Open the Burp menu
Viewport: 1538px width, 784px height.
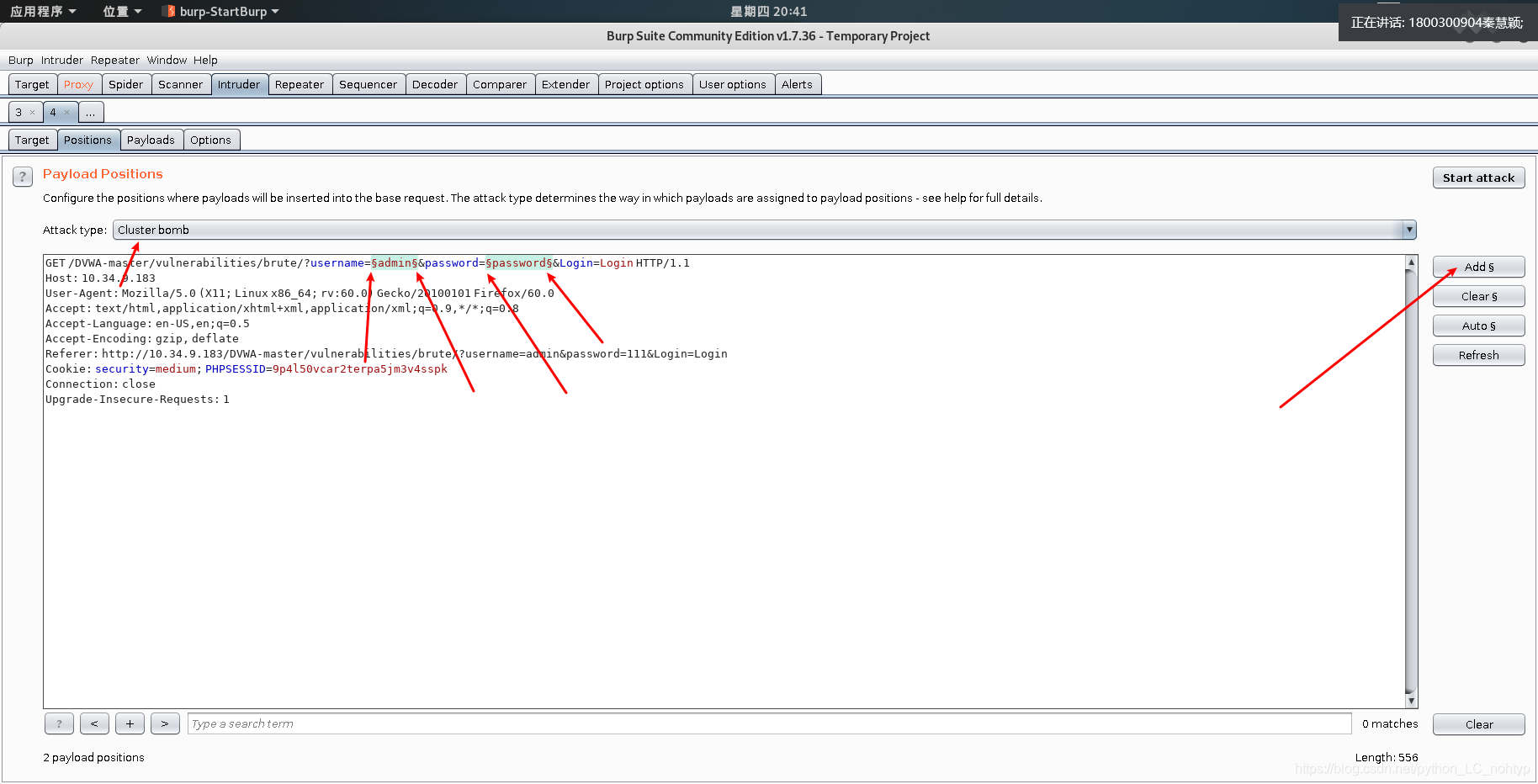[x=21, y=60]
